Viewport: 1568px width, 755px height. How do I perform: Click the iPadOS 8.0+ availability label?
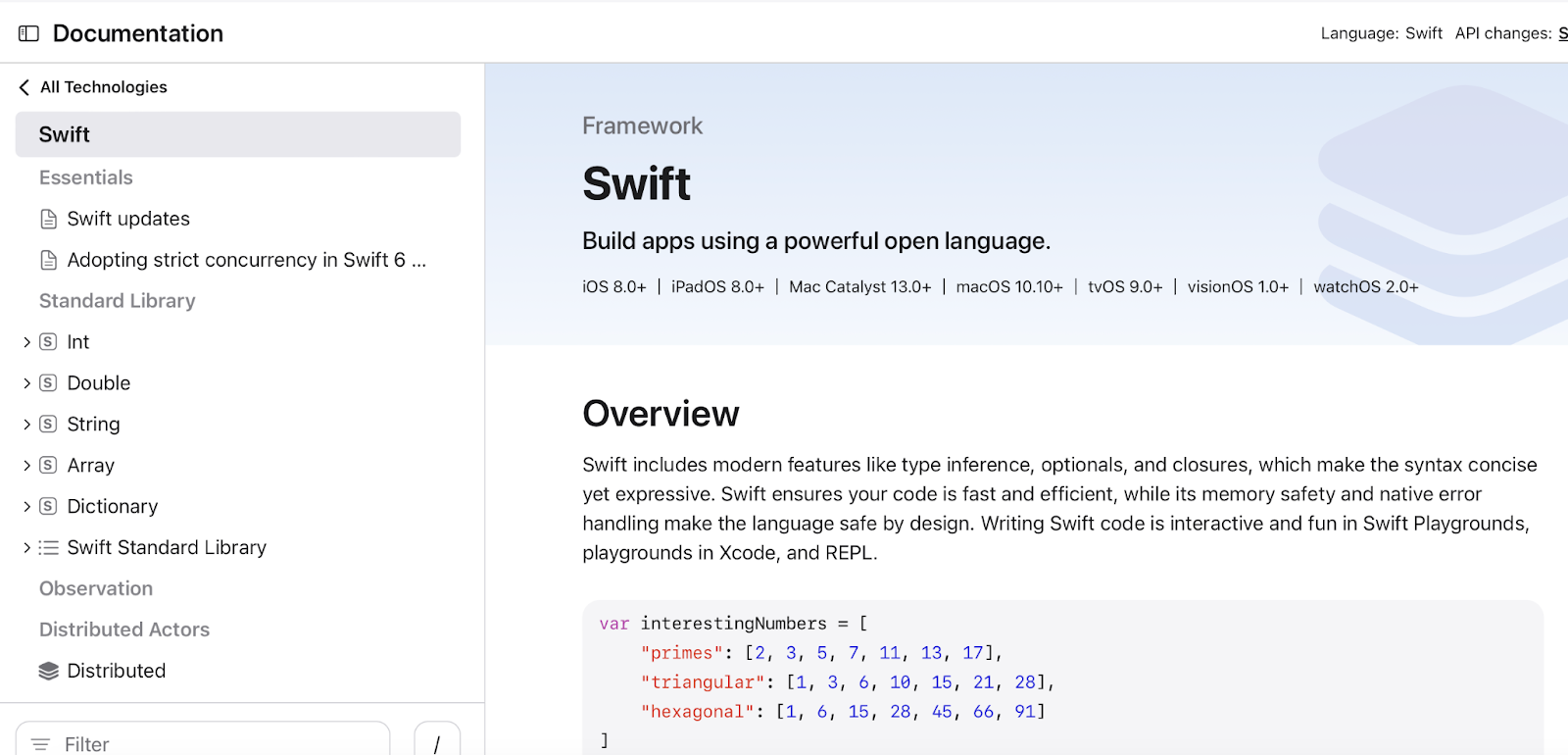click(717, 287)
